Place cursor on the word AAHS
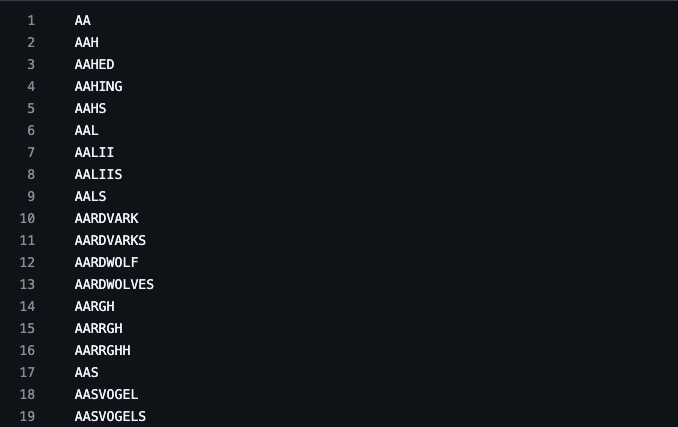 point(90,108)
